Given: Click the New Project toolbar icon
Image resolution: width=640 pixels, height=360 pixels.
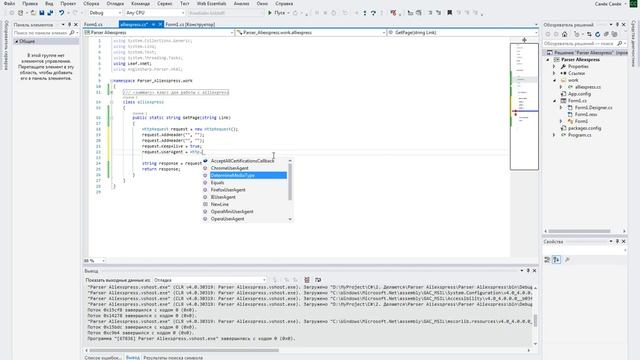Looking at the screenshot, I should pos(20,13).
